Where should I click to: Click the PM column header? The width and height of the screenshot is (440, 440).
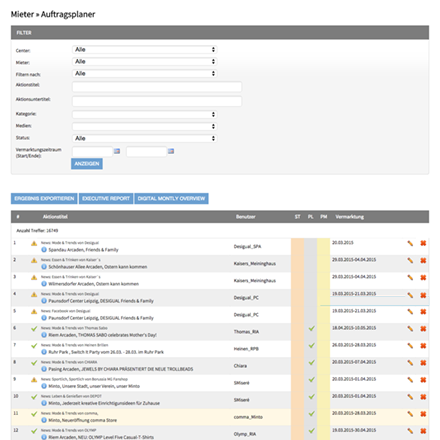point(324,217)
